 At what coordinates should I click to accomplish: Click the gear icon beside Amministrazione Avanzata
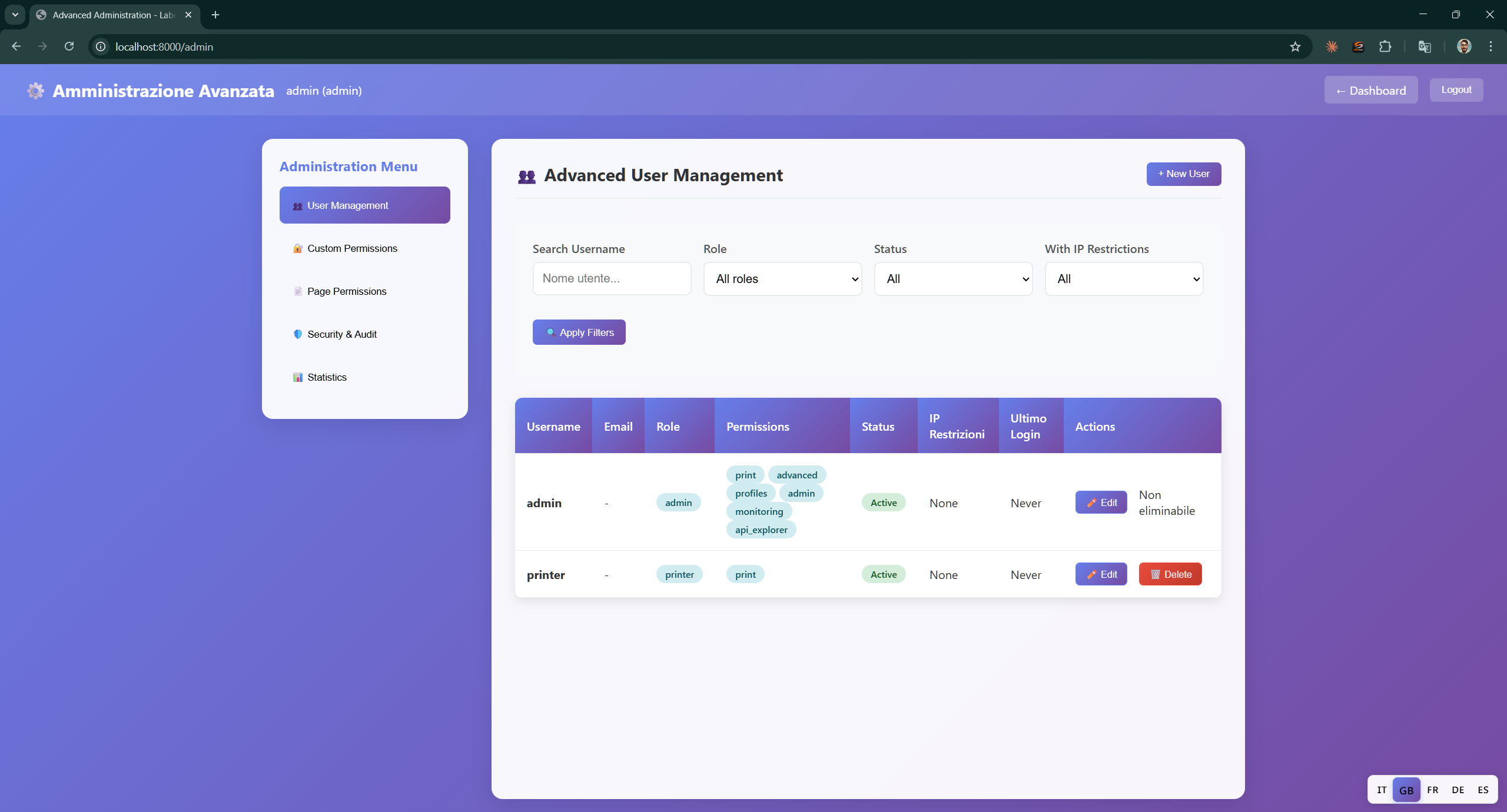tap(35, 91)
